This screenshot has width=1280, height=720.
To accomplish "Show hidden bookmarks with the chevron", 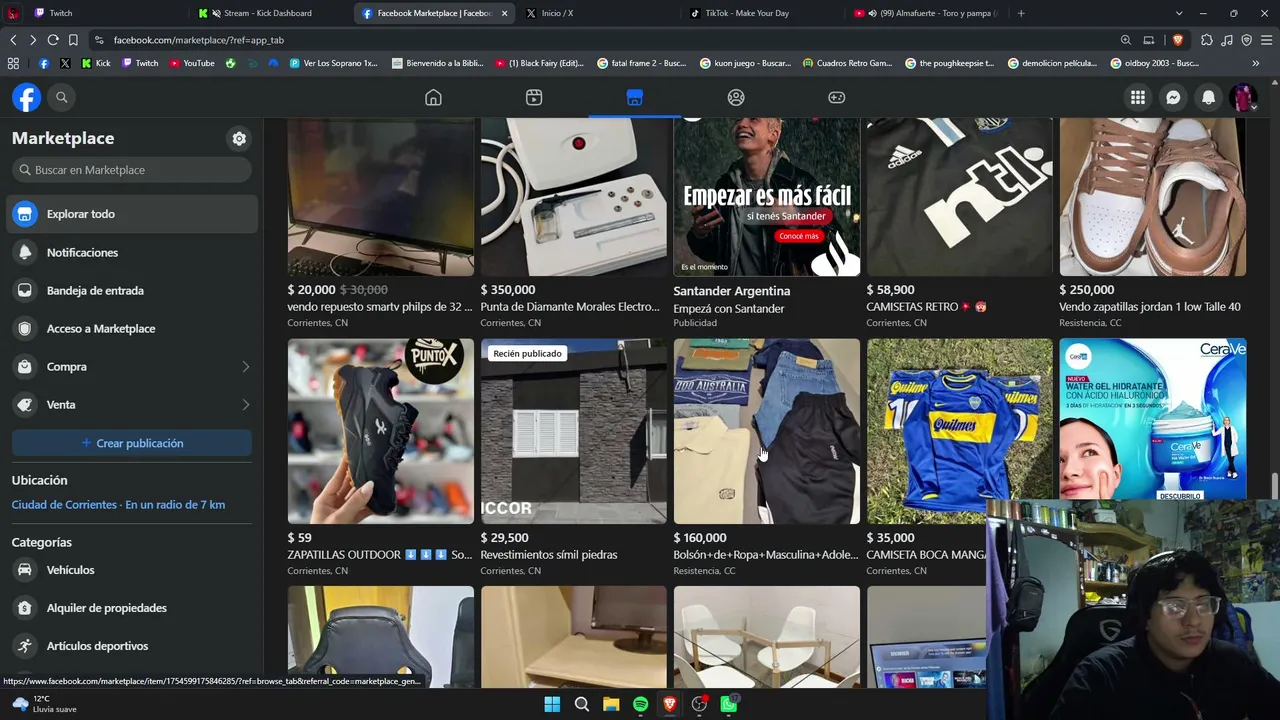I will pos(1255,63).
